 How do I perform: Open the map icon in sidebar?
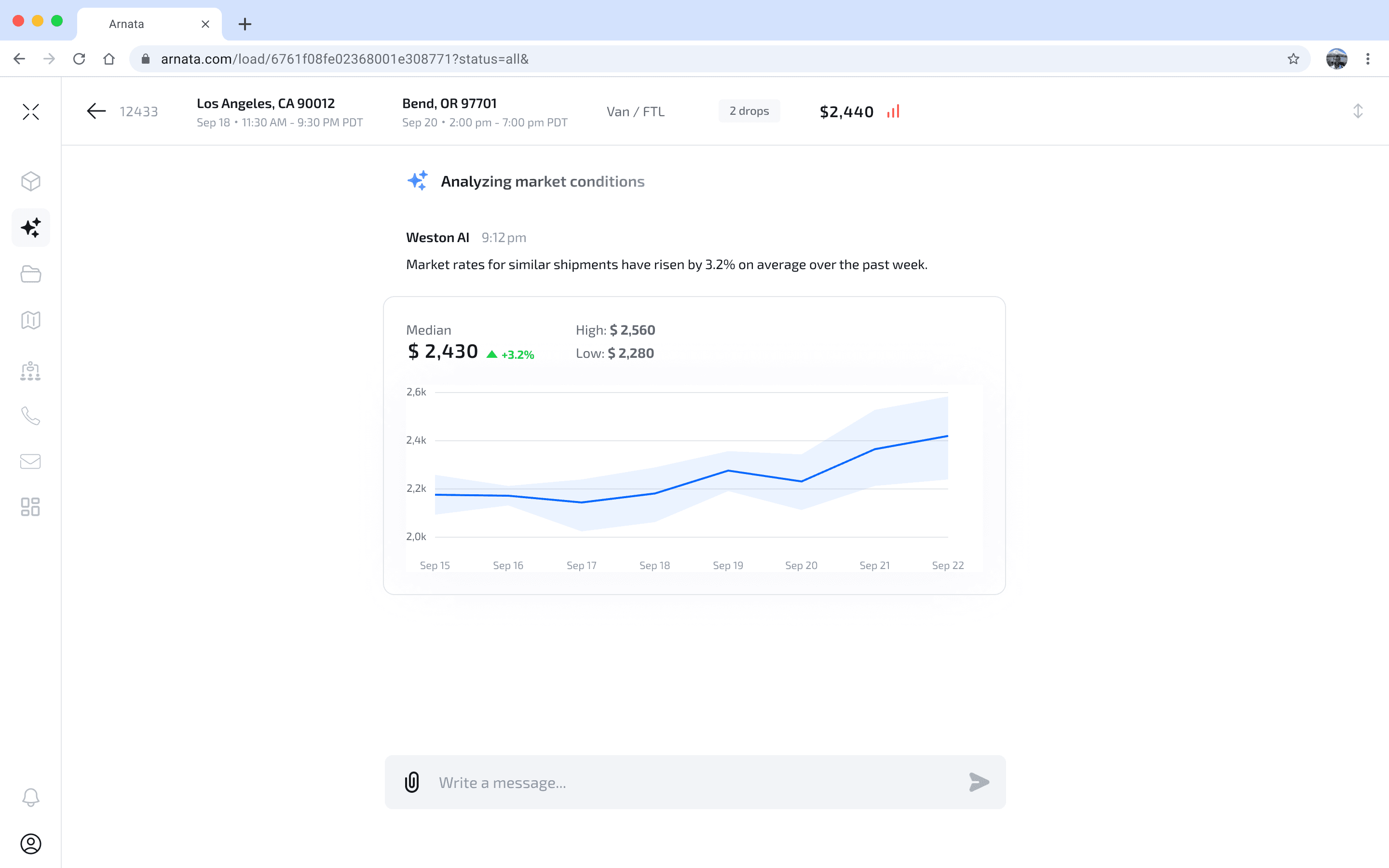(x=30, y=320)
